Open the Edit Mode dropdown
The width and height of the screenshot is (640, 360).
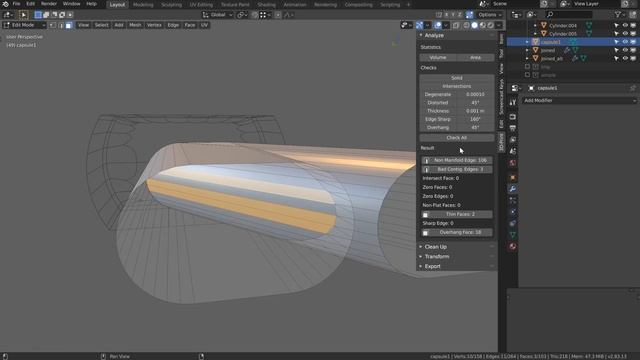click(x=24, y=25)
